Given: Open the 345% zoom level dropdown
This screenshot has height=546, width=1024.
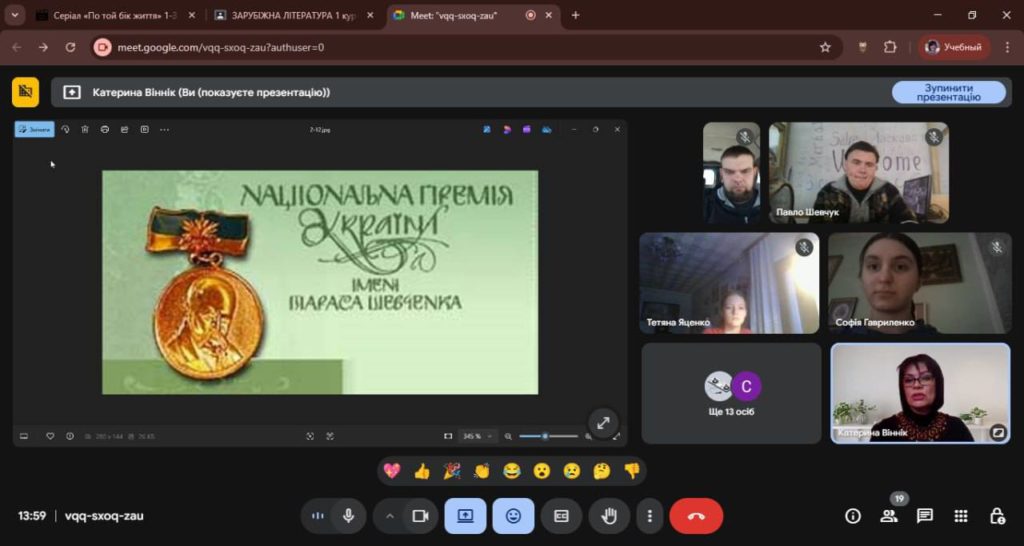Looking at the screenshot, I should click(x=473, y=436).
